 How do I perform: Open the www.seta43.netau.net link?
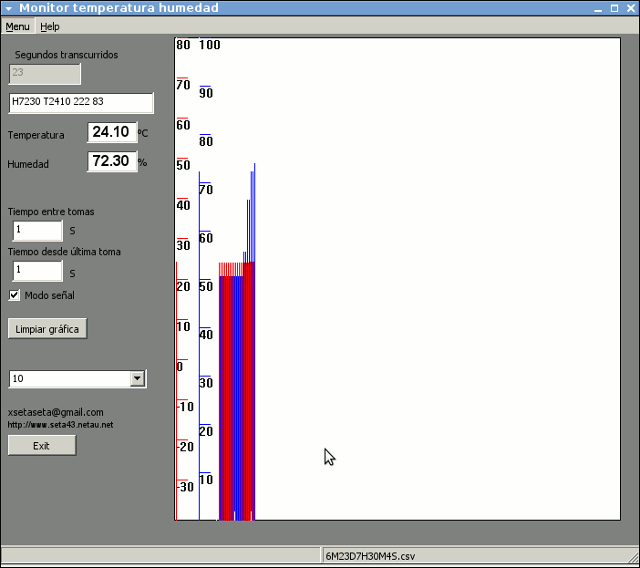click(60, 425)
